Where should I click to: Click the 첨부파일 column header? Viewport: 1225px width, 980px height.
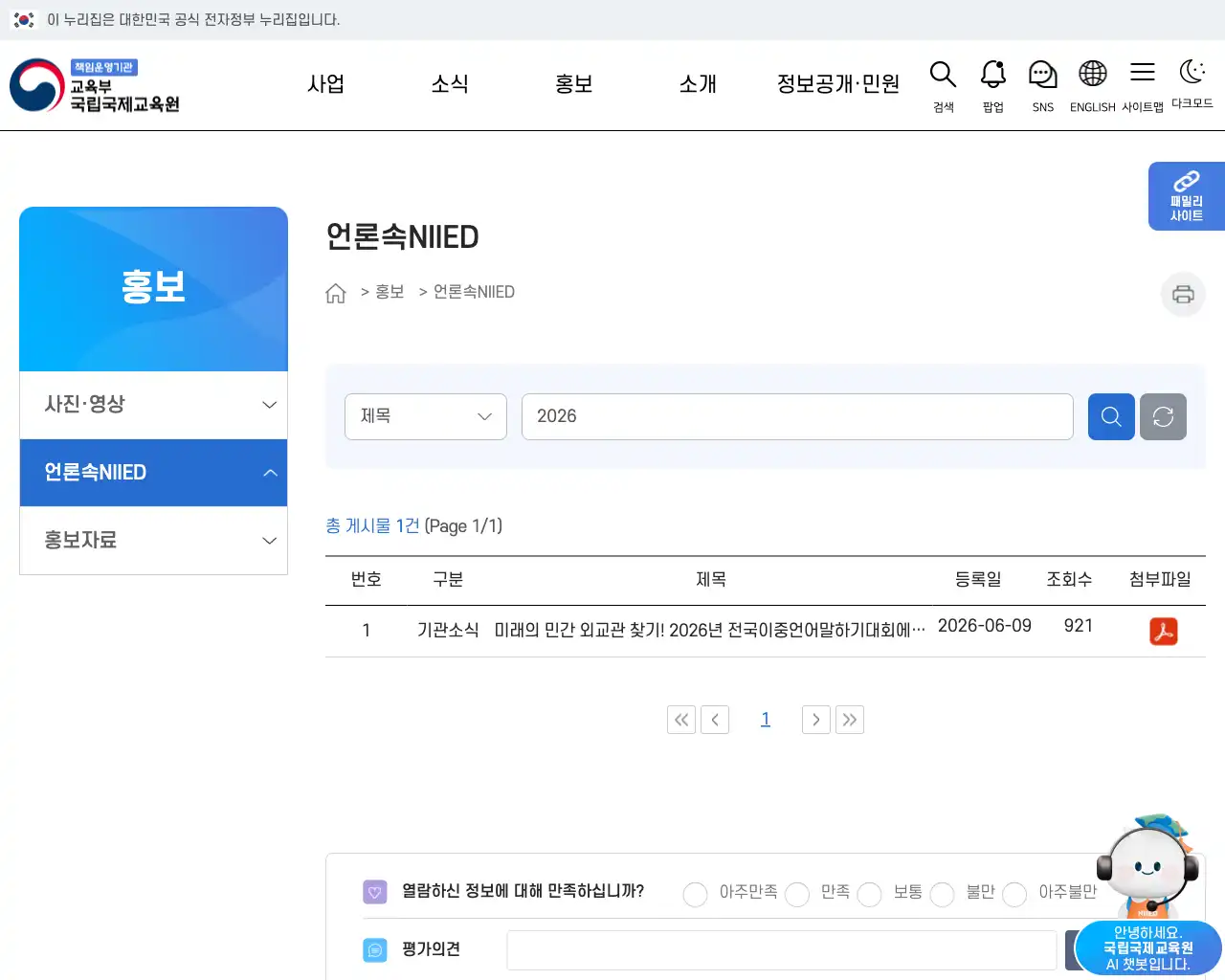1160,580
